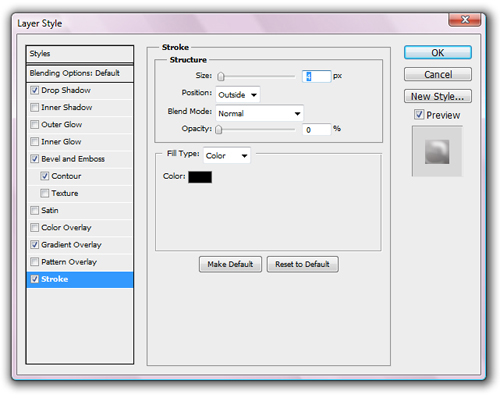Open the Satin settings row
Image resolution: width=500 pixels, height=398 pixels.
[80, 210]
